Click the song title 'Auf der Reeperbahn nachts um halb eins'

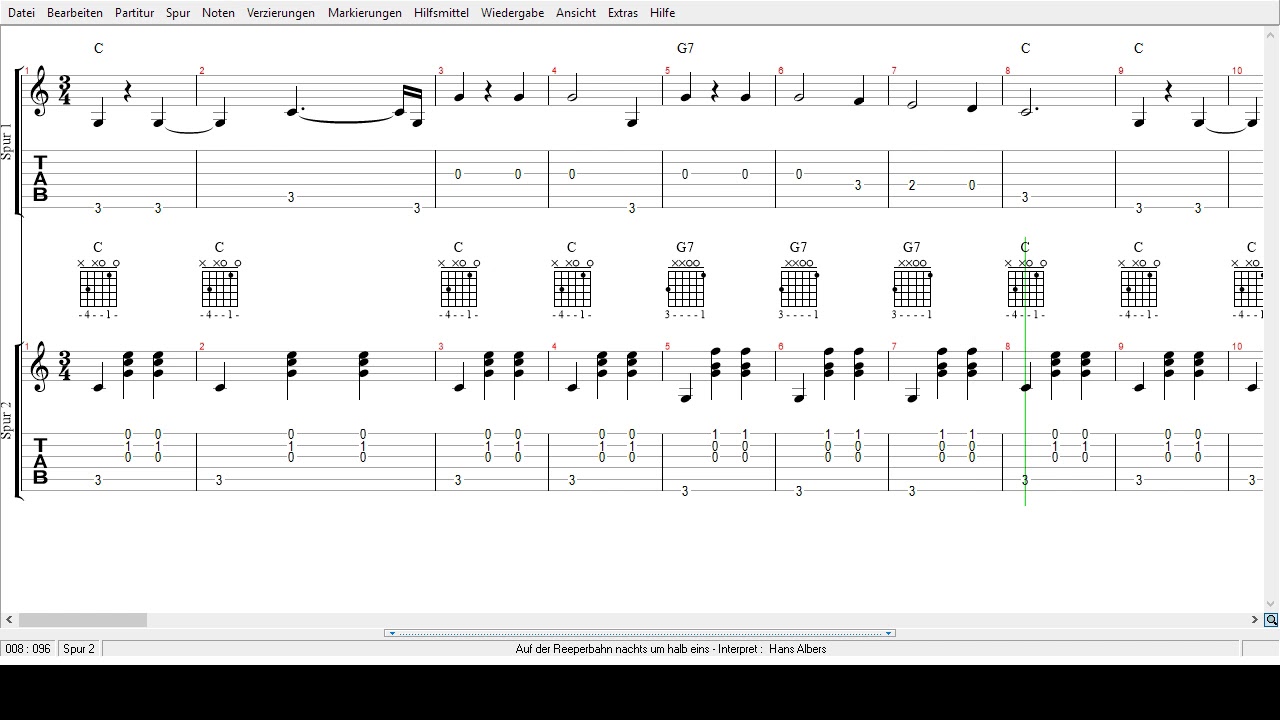point(612,649)
